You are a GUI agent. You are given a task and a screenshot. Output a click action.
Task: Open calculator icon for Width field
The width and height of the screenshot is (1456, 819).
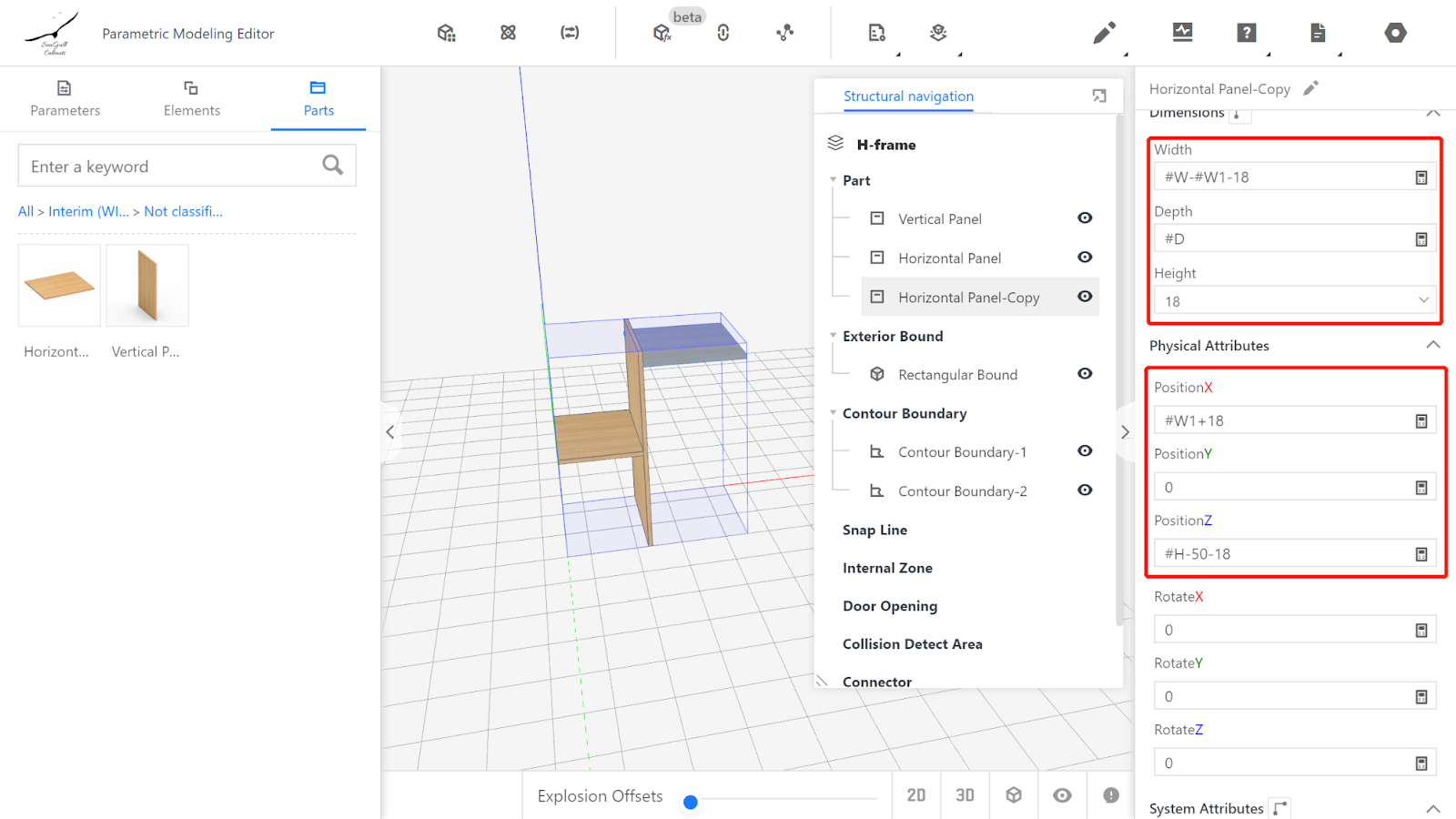(x=1421, y=177)
